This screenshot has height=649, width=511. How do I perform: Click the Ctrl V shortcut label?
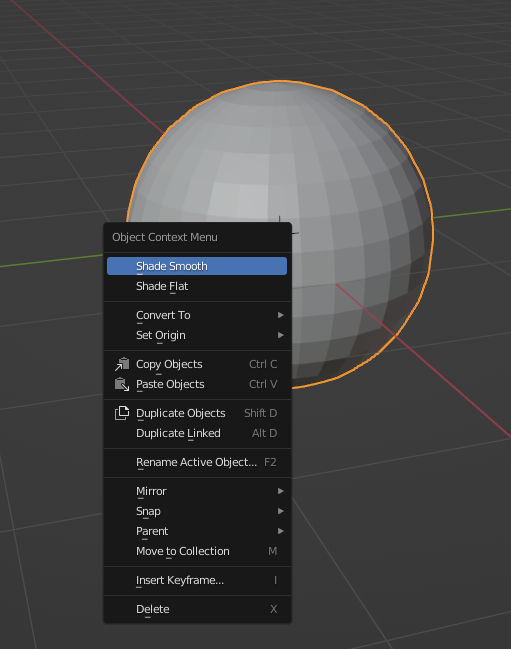click(x=263, y=384)
